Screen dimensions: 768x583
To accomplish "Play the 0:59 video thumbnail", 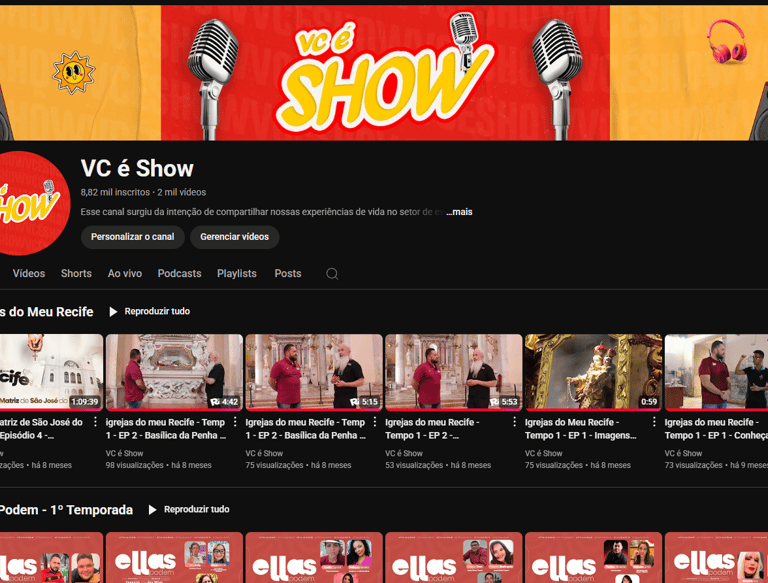I will 593,372.
